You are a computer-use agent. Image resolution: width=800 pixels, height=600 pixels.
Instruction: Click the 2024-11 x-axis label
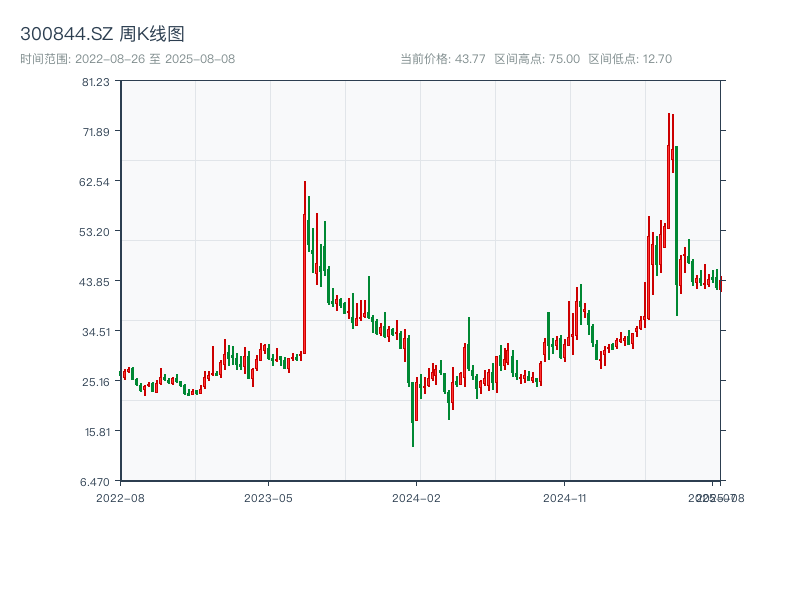(x=564, y=498)
